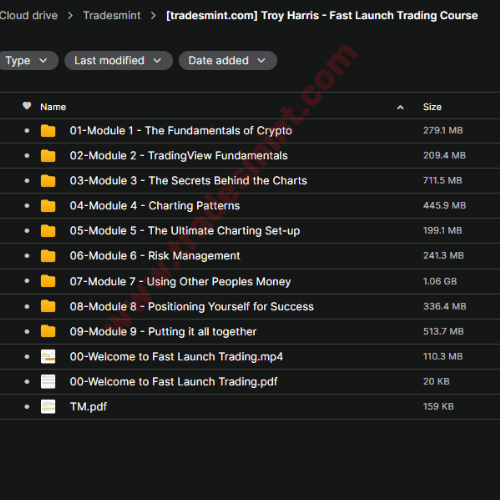Click the '159 KB' size value
This screenshot has width=500, height=500.
pos(438,406)
